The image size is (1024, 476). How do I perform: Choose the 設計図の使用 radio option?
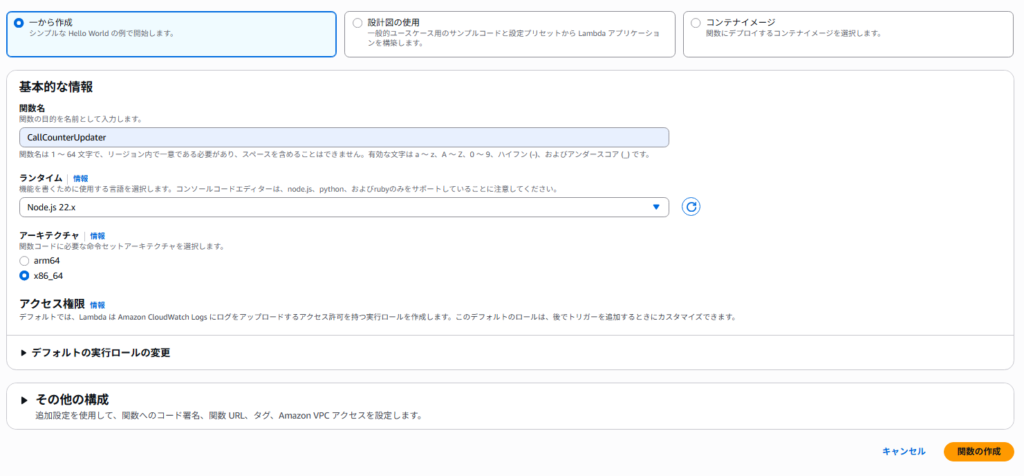click(358, 22)
